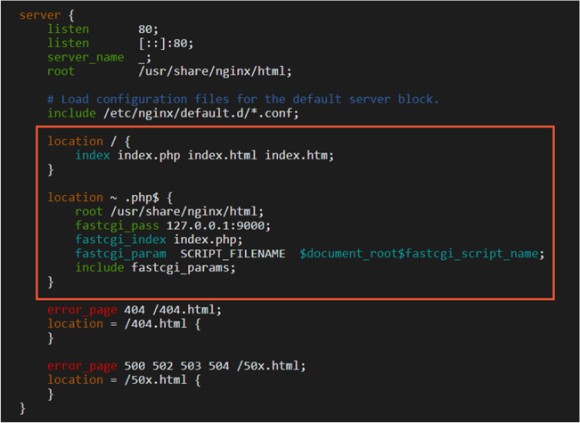The image size is (580, 423).
Task: Click the 'fastcgi_index' directive
Action: pos(121,240)
